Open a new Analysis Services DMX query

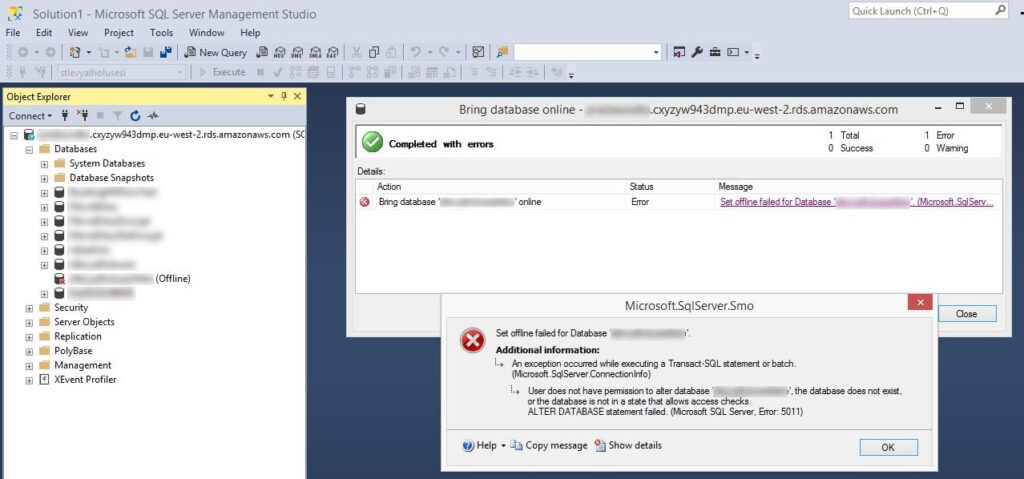coord(297,52)
